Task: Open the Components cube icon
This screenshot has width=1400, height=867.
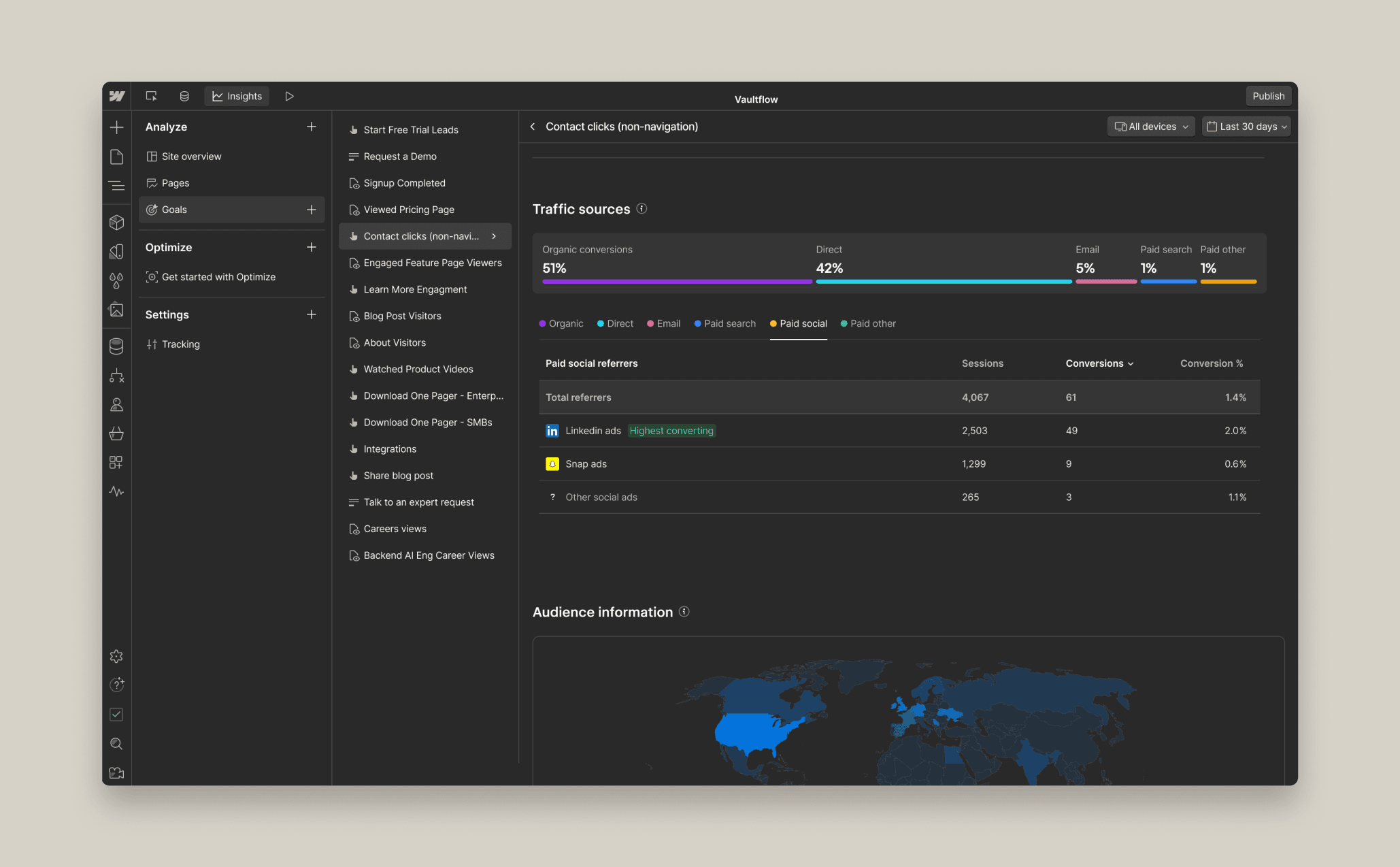Action: 116,223
